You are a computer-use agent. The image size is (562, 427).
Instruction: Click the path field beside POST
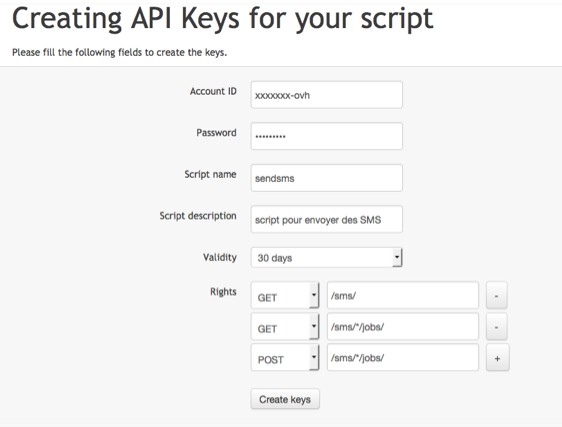[403, 357]
